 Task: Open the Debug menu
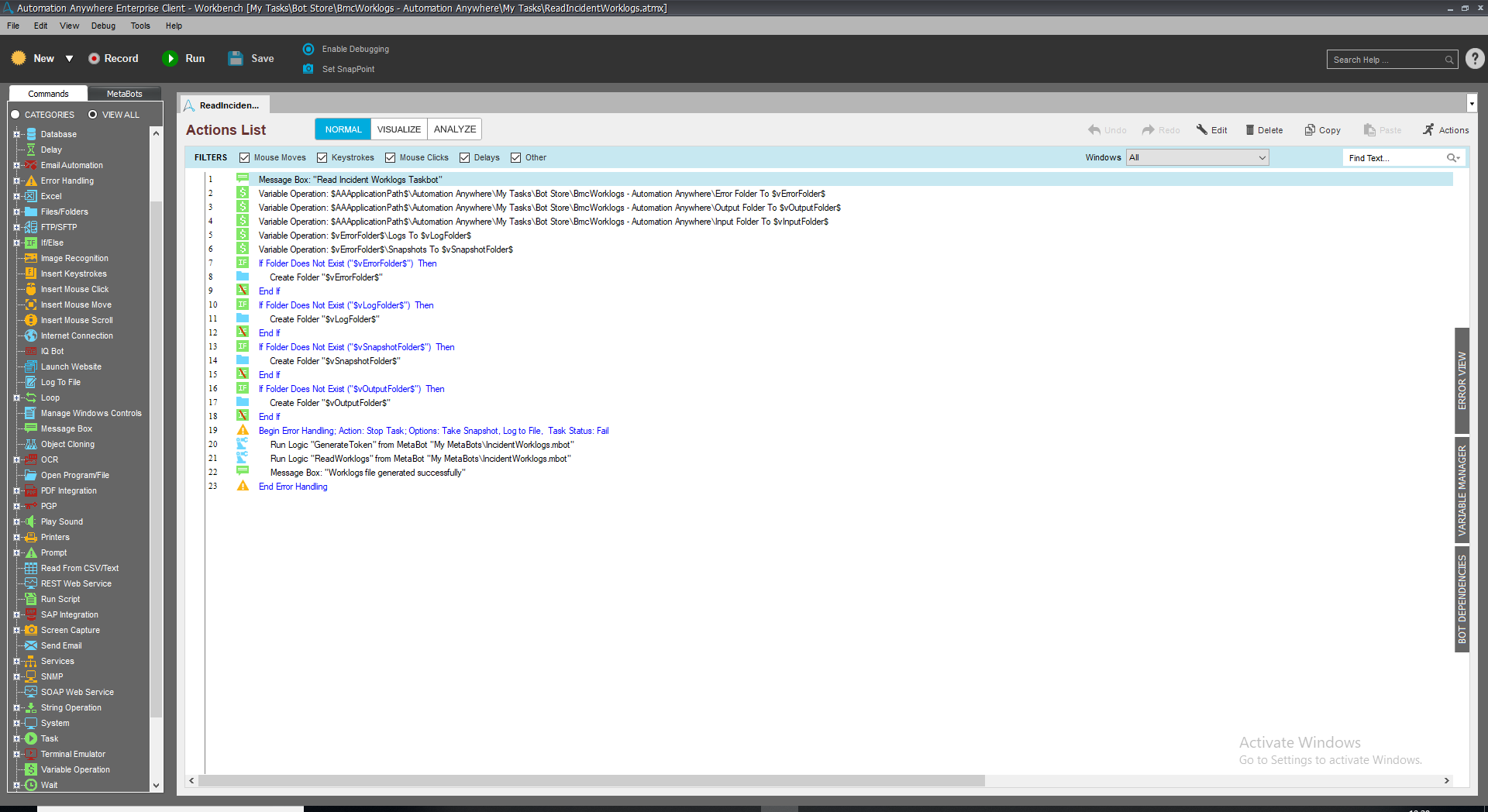pos(103,26)
